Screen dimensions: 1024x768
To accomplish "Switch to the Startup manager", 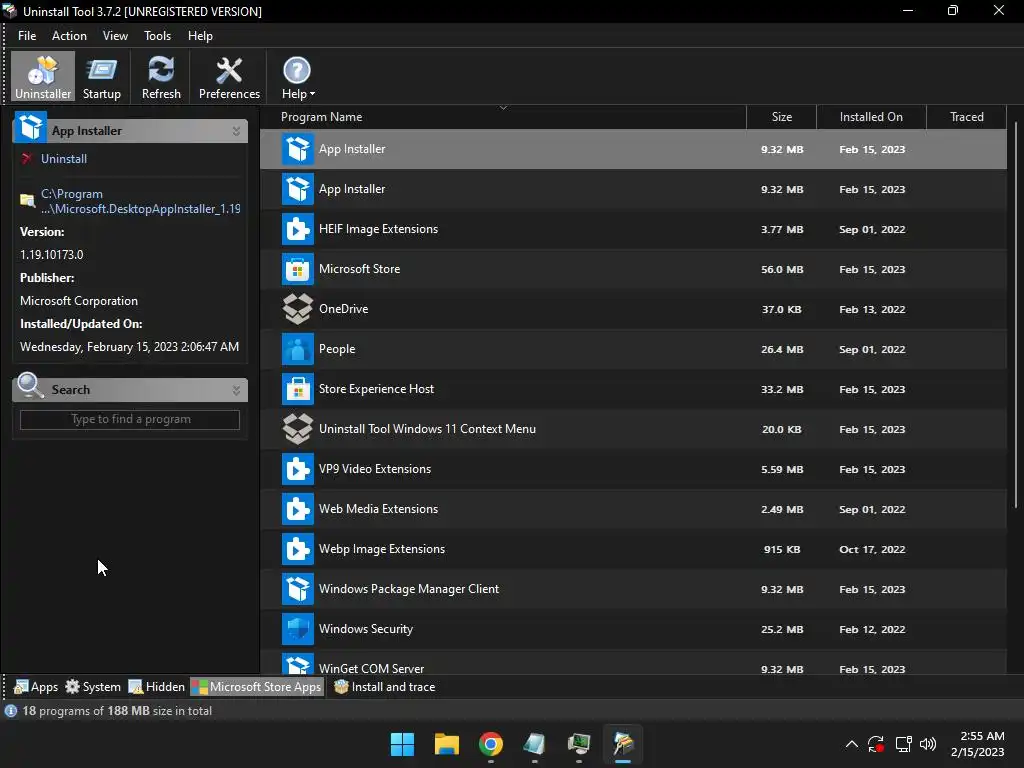I will point(102,77).
